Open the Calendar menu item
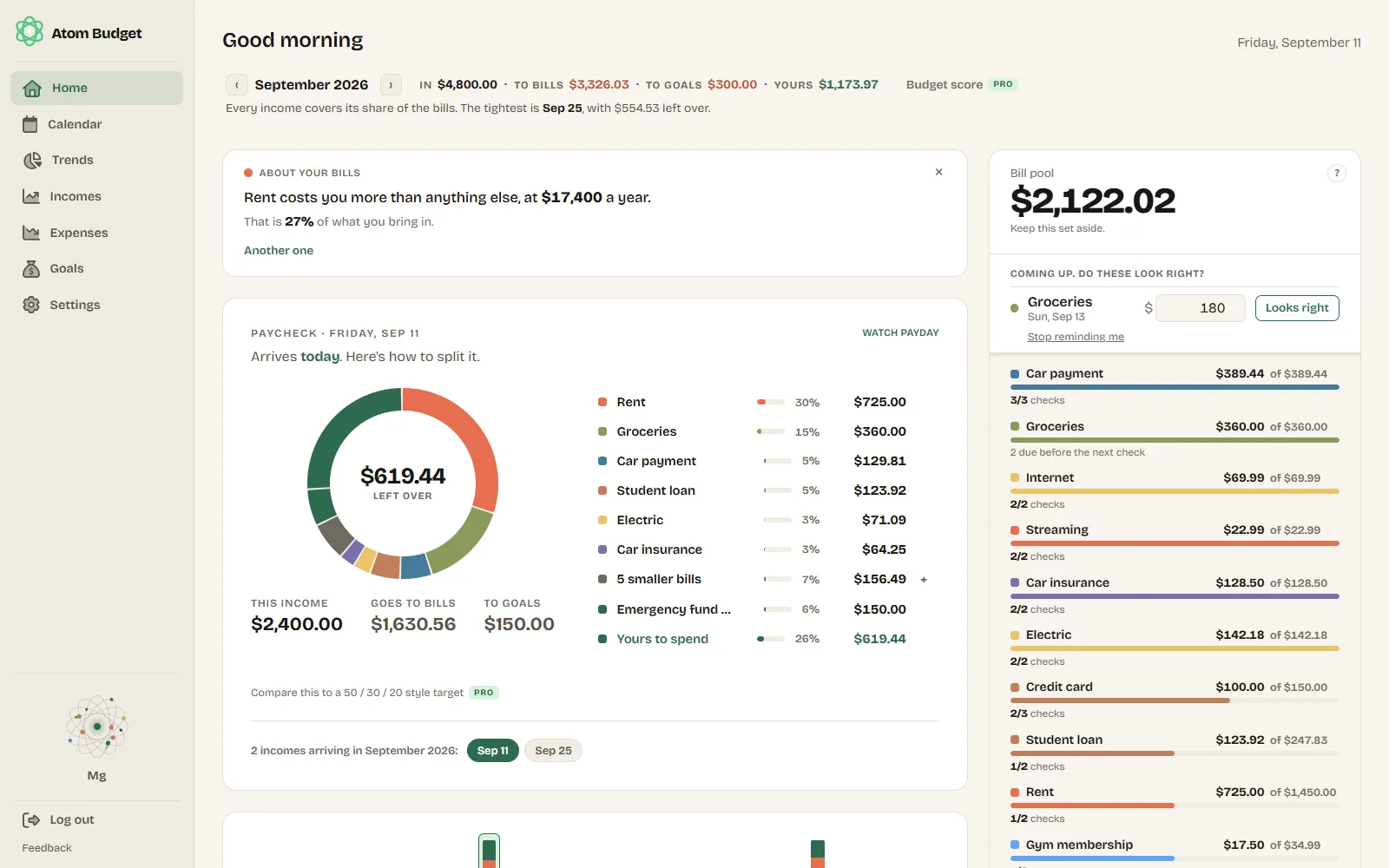The height and width of the screenshot is (868, 1389). (96, 124)
